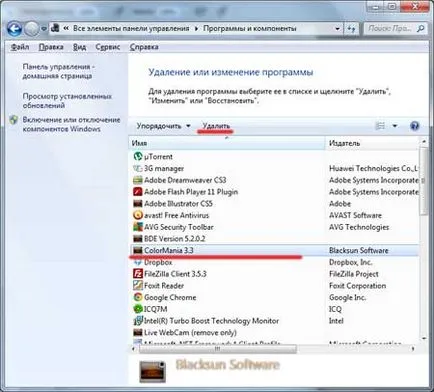Click the horizontal scrollbar thumb

217,349
